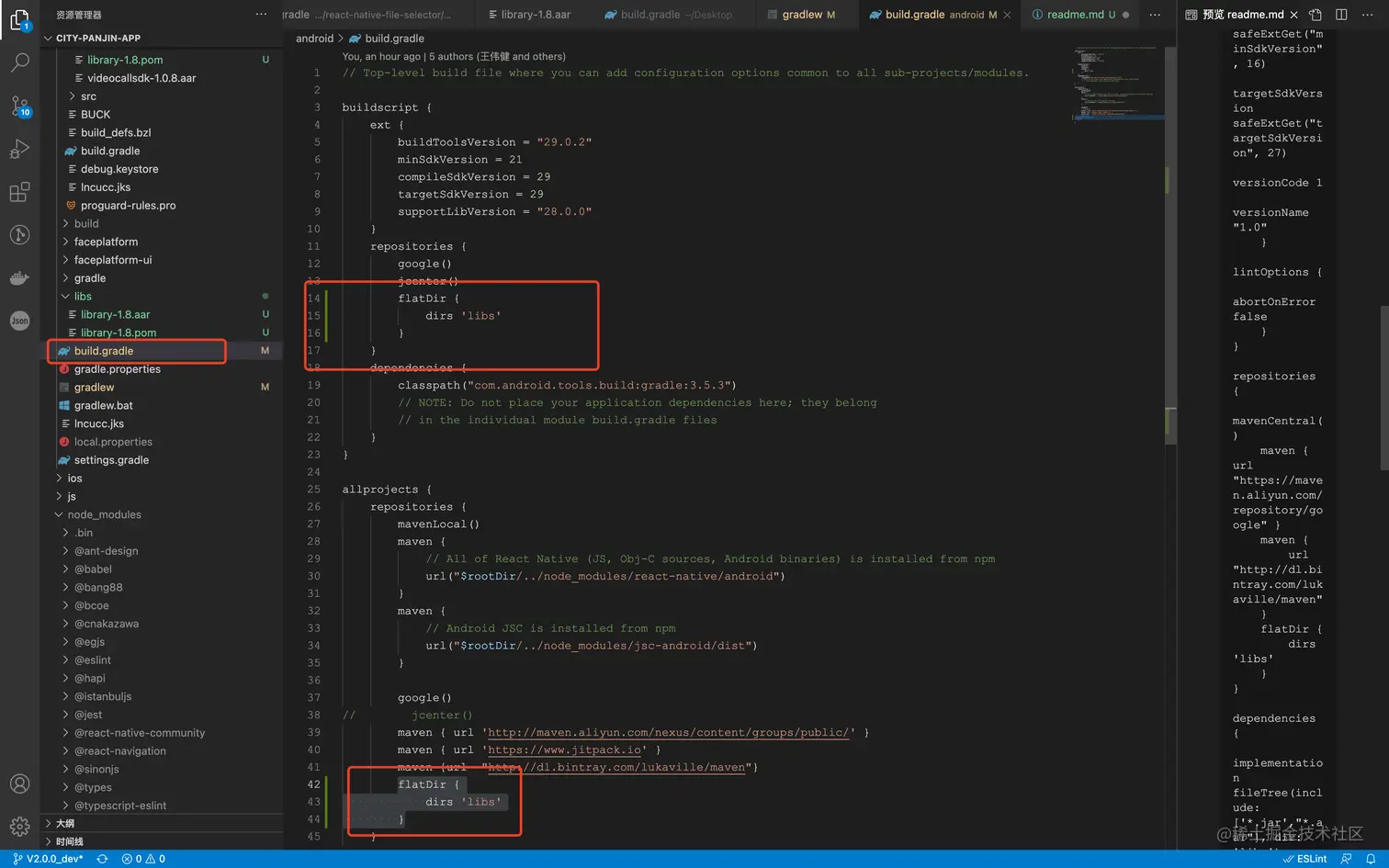The width and height of the screenshot is (1389, 868).
Task: Expand the @ant-design folder
Action: pos(106,551)
